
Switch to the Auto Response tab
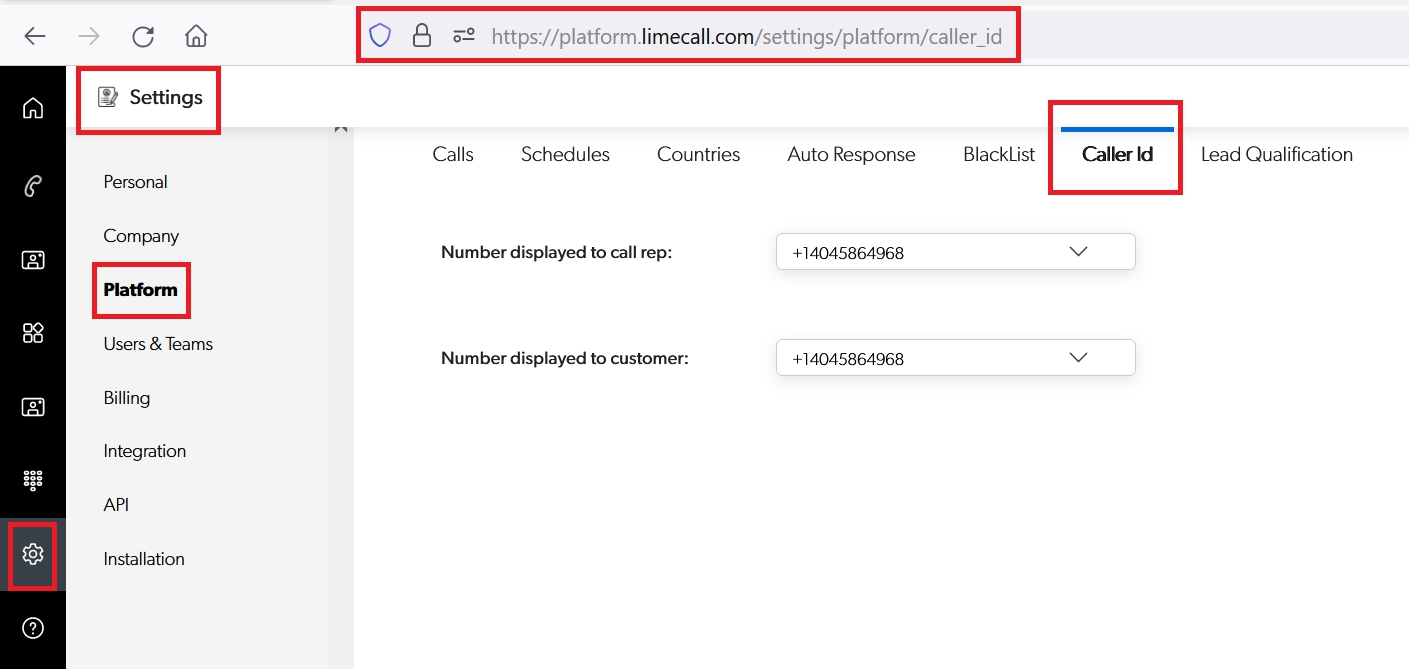tap(851, 155)
